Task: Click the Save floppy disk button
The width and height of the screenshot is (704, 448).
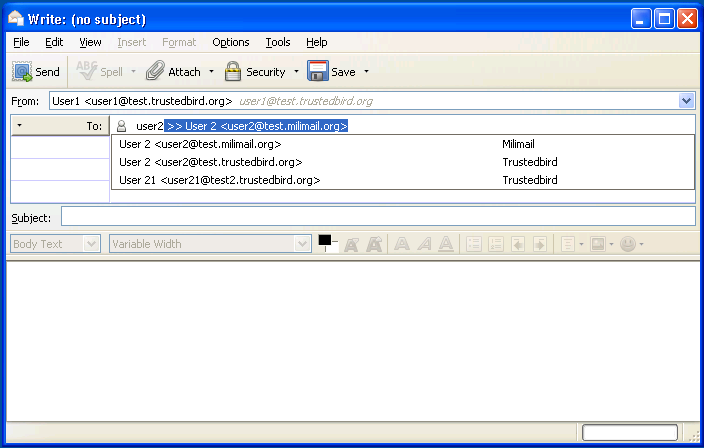Action: click(x=331, y=72)
